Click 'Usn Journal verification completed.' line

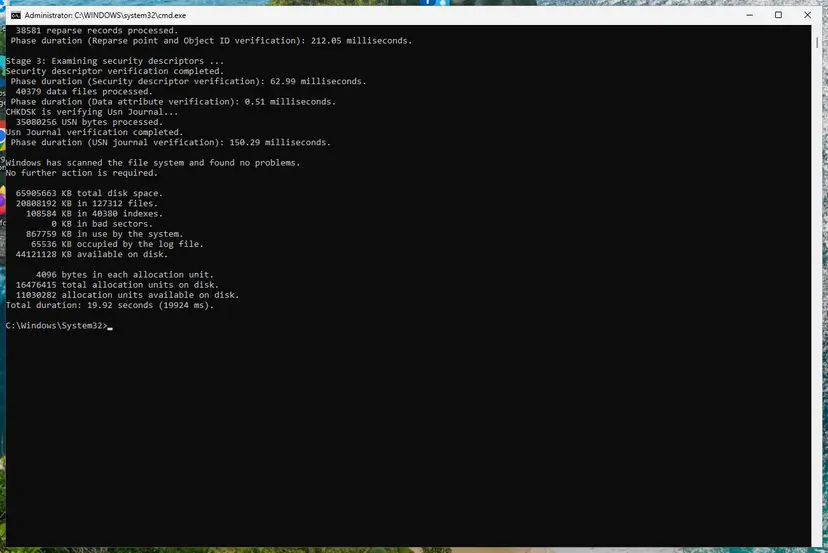95,132
